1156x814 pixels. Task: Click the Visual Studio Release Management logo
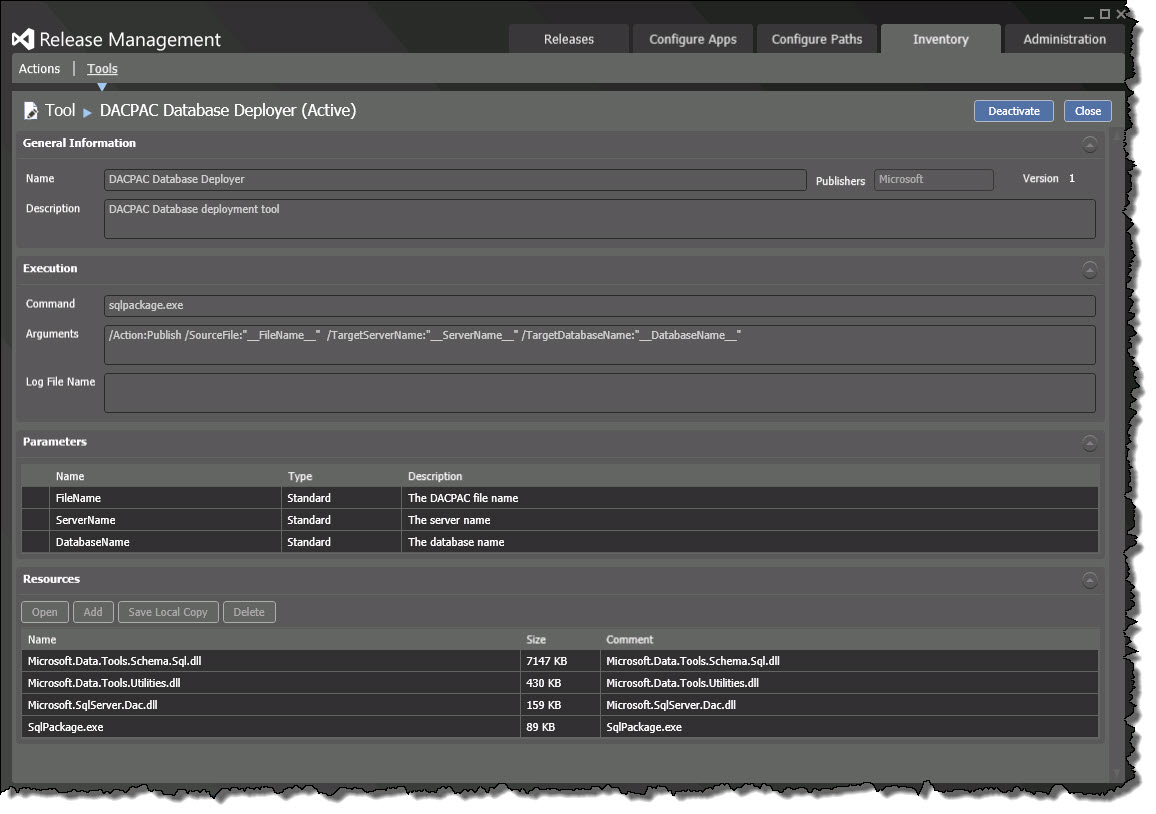pyautogui.click(x=23, y=40)
